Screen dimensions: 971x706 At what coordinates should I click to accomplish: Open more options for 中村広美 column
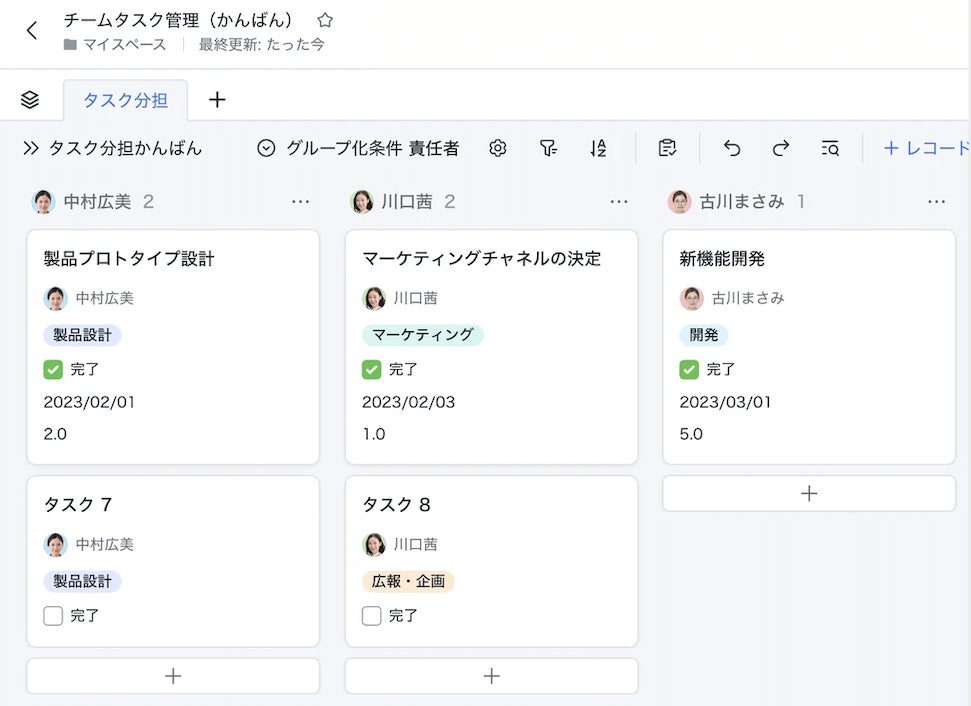click(300, 202)
